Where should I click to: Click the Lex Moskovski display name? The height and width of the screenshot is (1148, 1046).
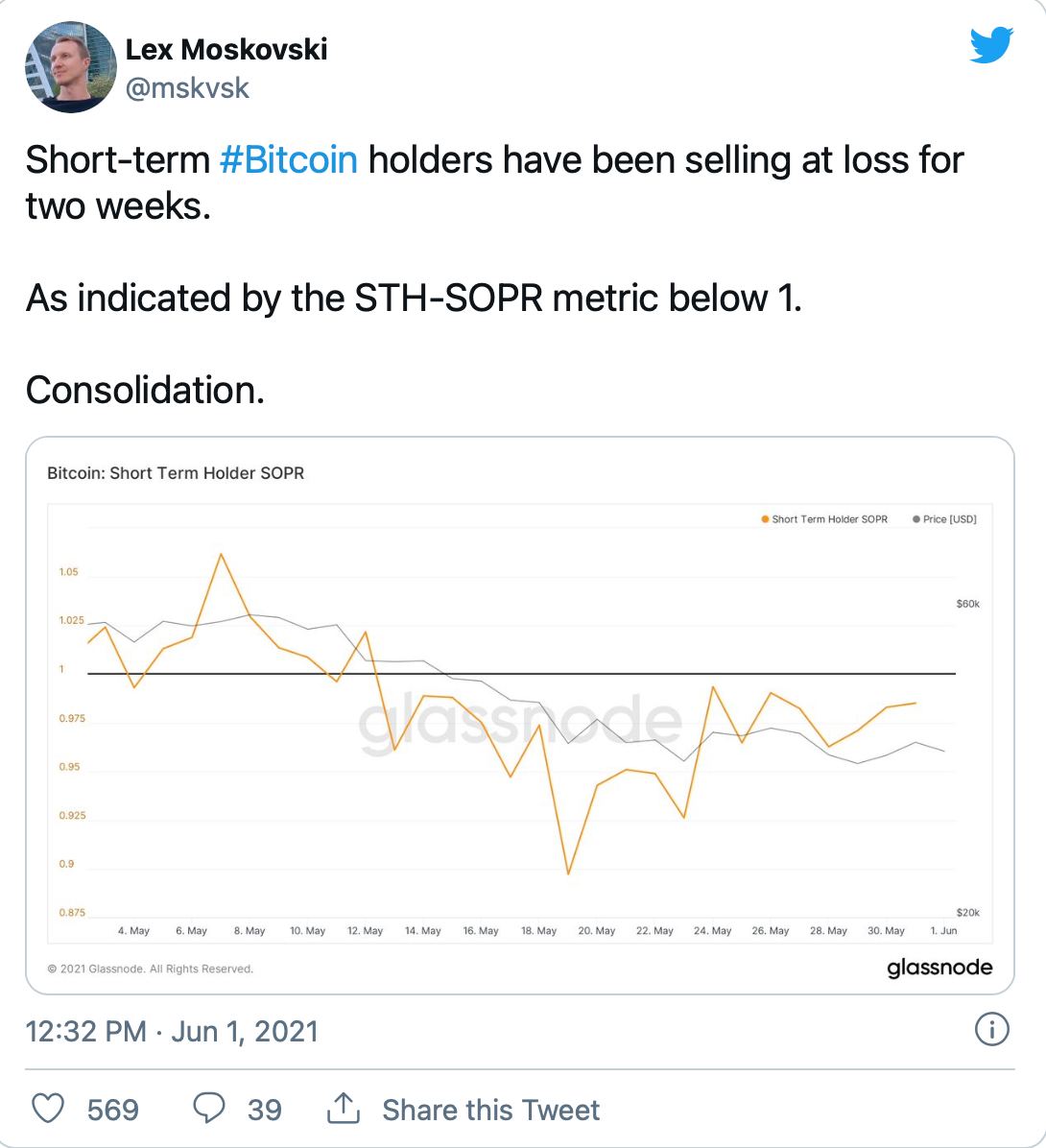(226, 49)
